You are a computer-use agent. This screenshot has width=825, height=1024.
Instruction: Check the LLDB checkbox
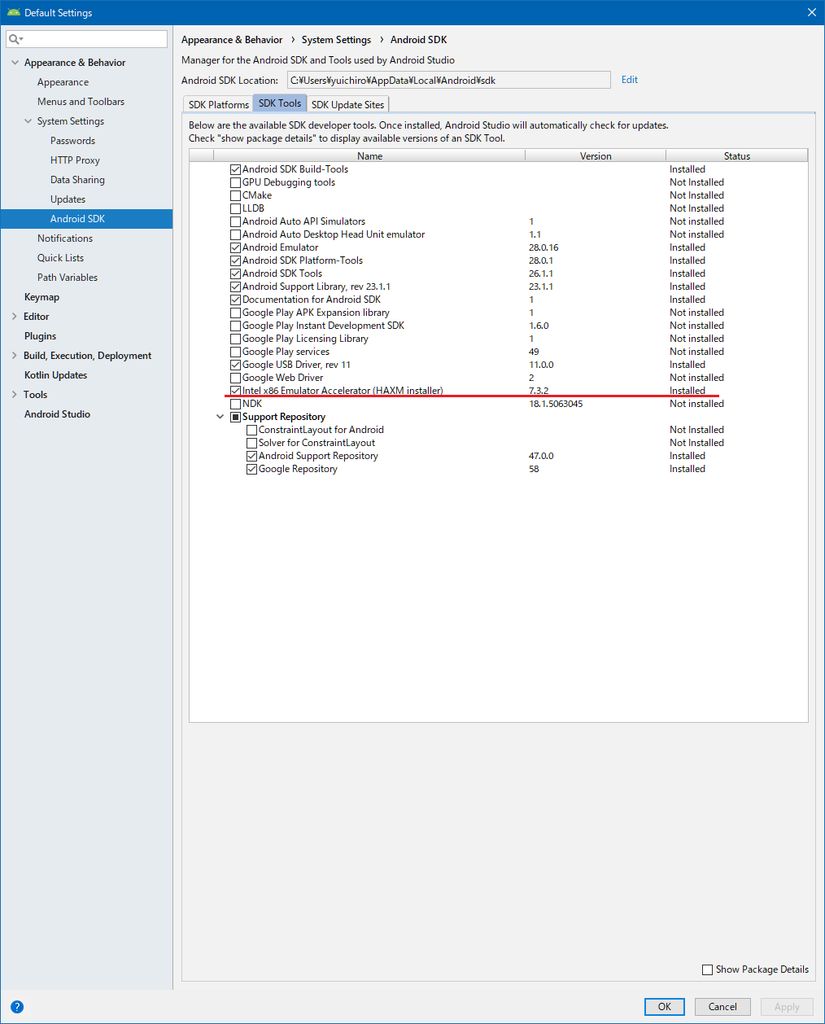click(x=235, y=208)
